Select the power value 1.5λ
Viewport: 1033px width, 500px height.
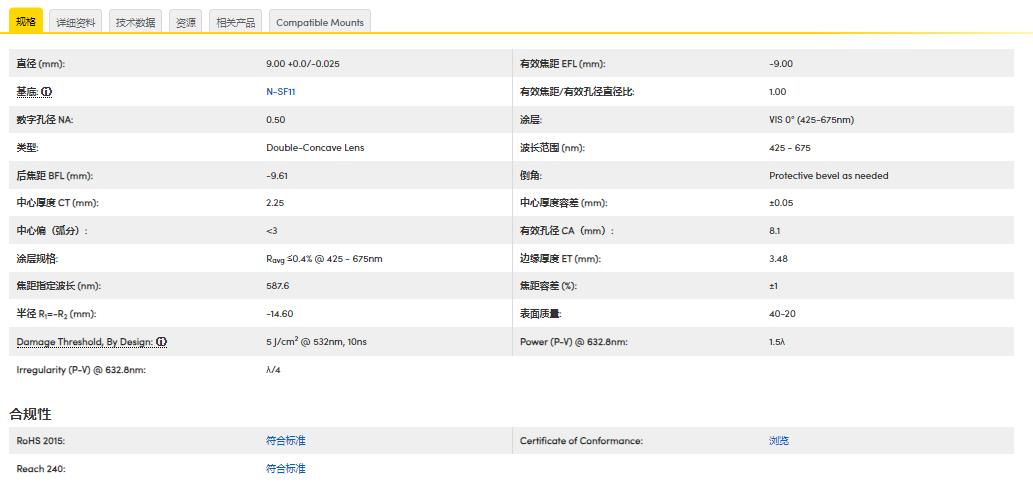(x=776, y=342)
